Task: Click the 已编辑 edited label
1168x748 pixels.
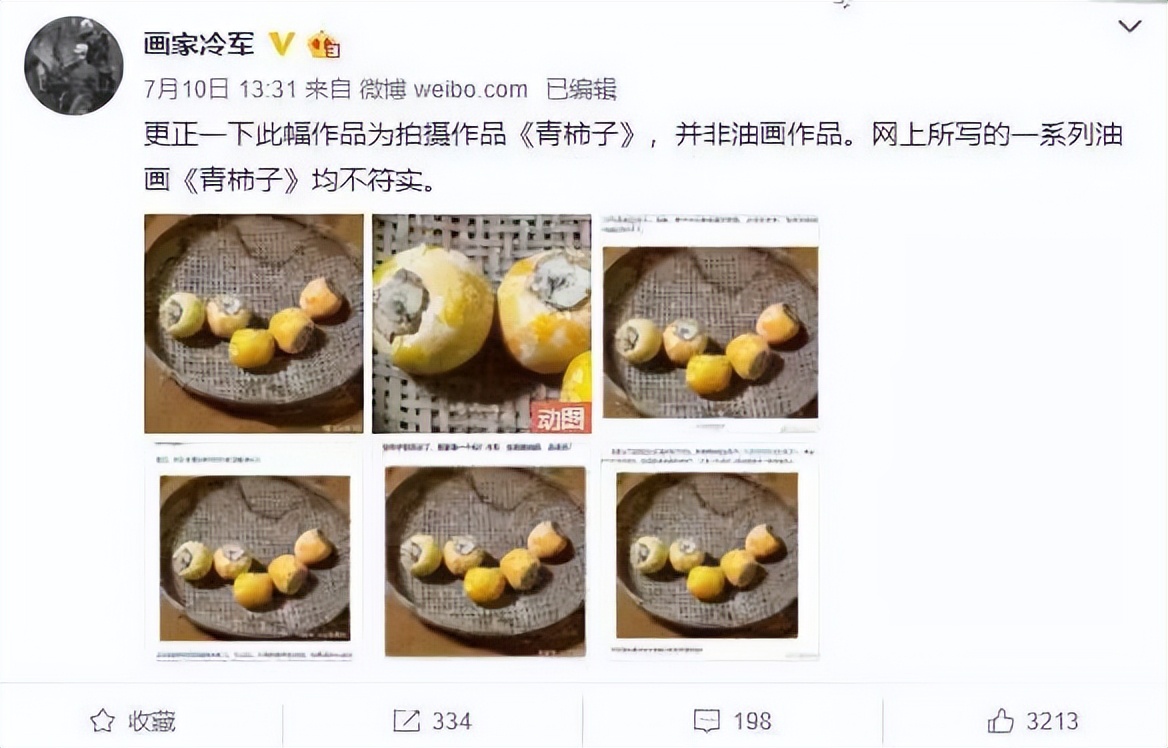Action: click(x=581, y=89)
